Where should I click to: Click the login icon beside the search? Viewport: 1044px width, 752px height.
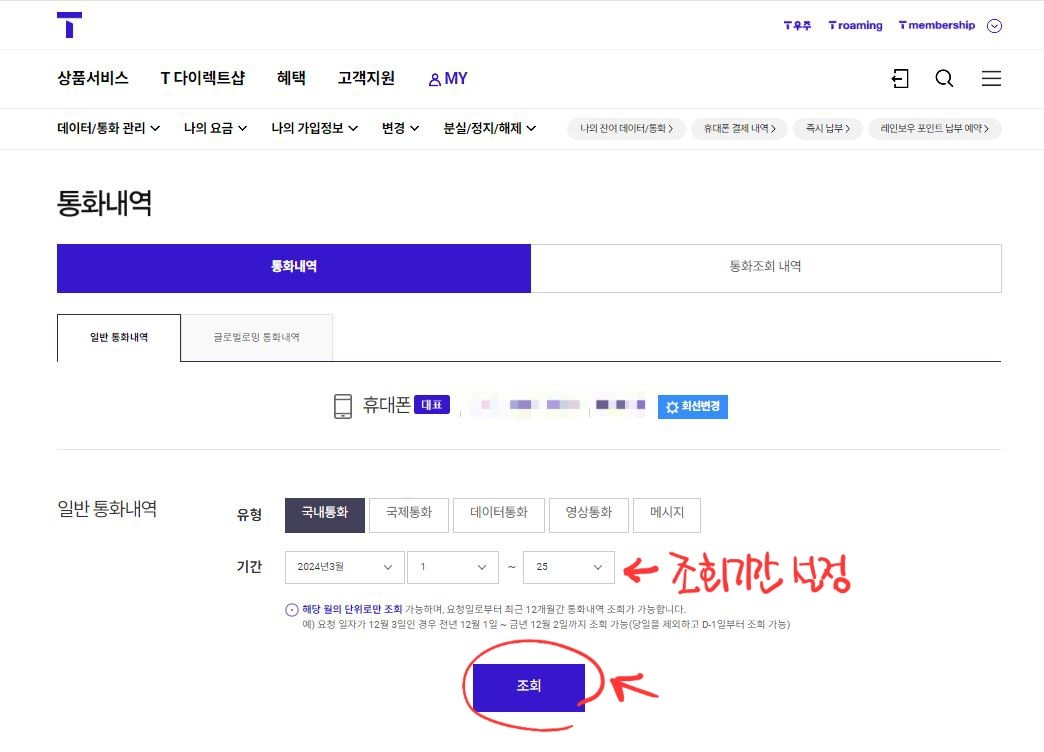(899, 78)
